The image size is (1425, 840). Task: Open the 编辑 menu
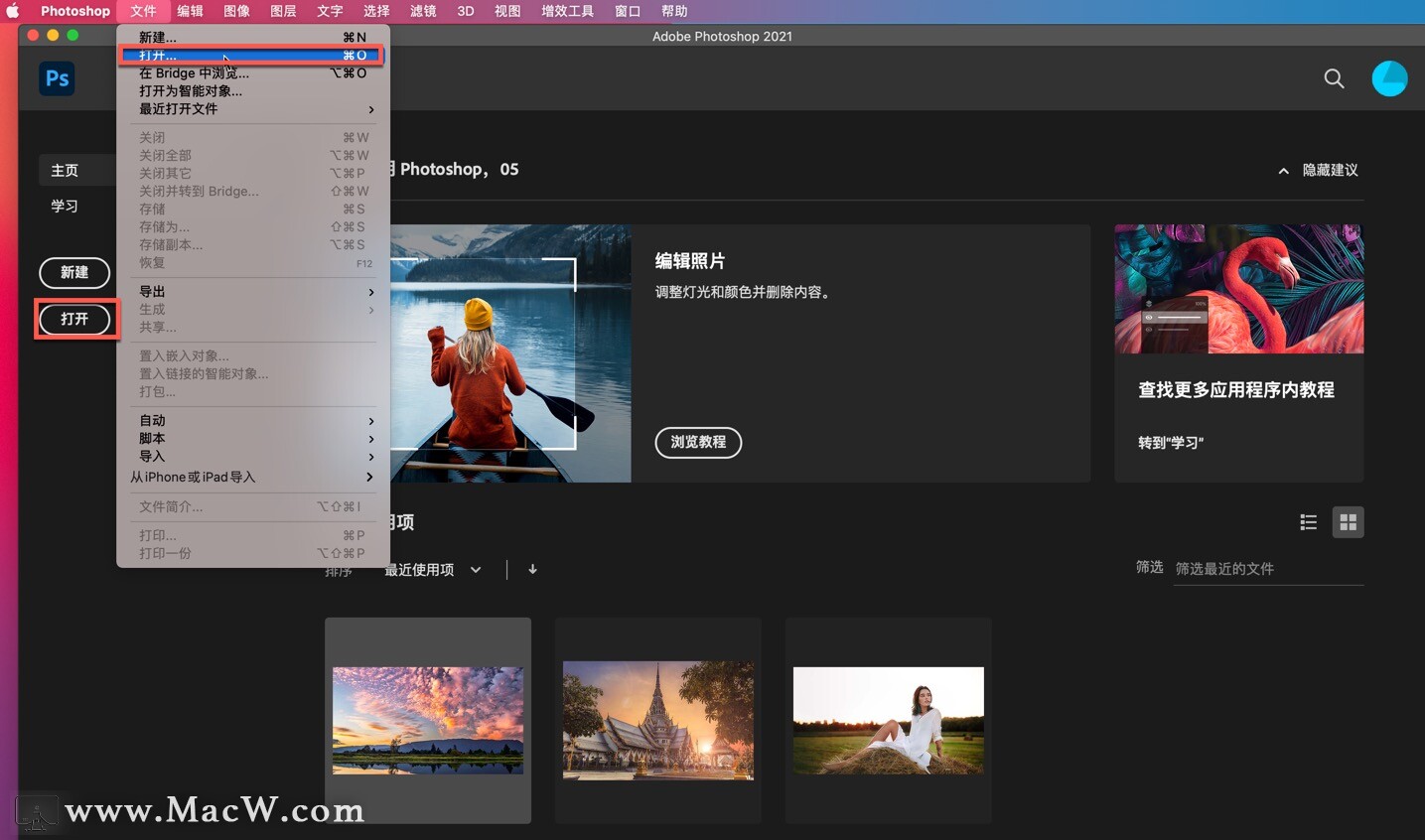tap(190, 11)
